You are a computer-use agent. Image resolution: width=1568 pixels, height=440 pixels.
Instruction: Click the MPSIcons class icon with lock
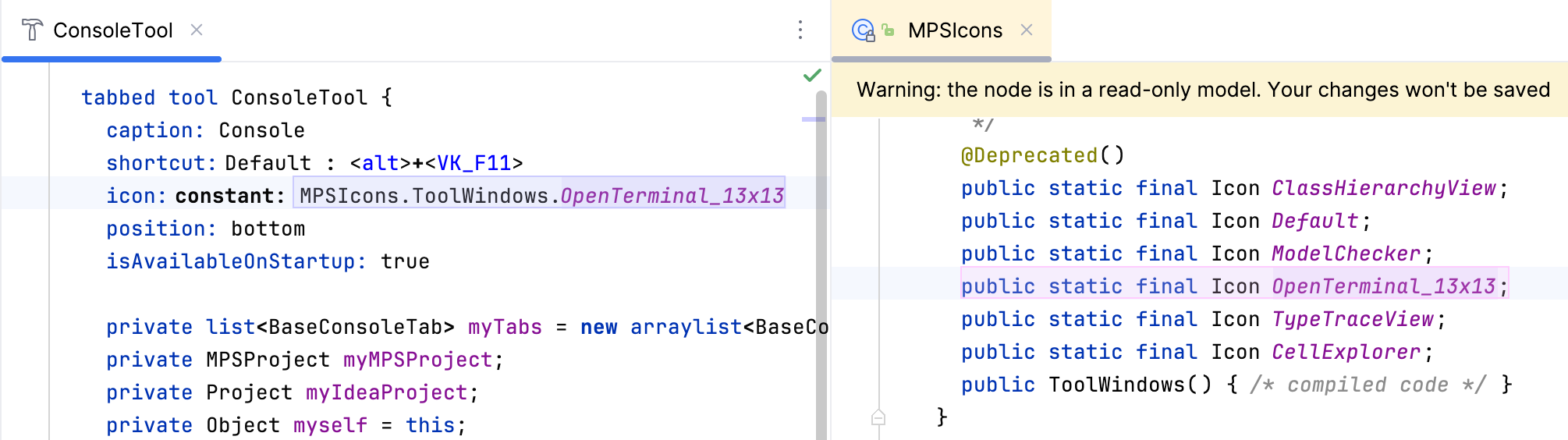(863, 30)
